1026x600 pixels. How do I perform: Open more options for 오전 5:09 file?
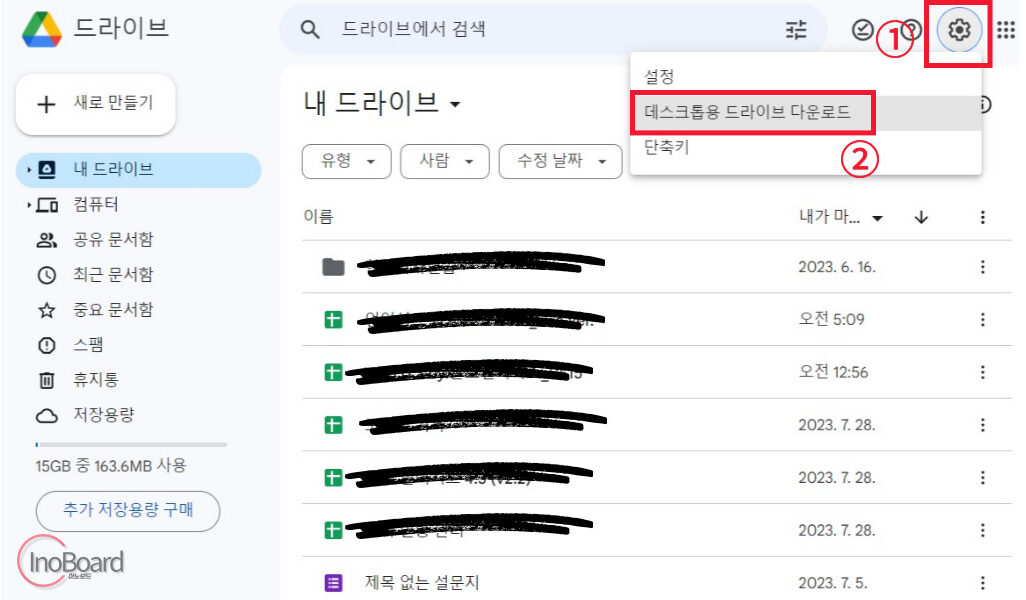coord(982,319)
